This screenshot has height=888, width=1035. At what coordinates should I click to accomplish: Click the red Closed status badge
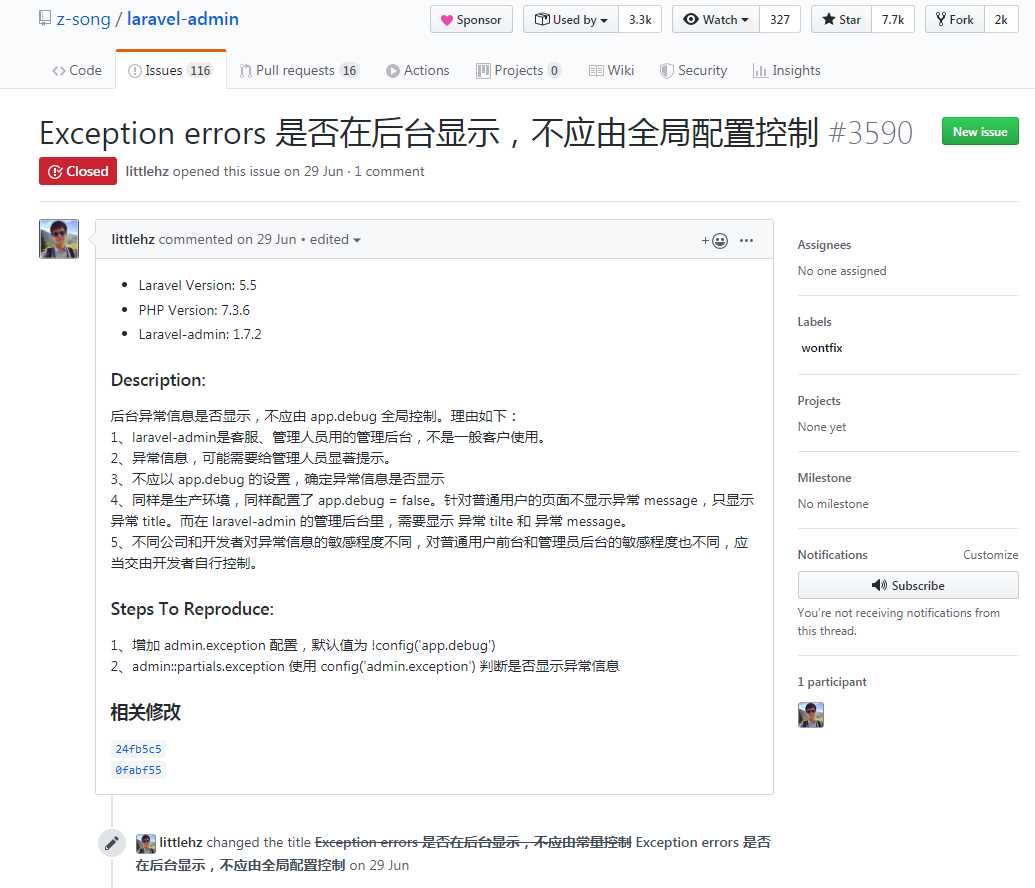point(78,171)
